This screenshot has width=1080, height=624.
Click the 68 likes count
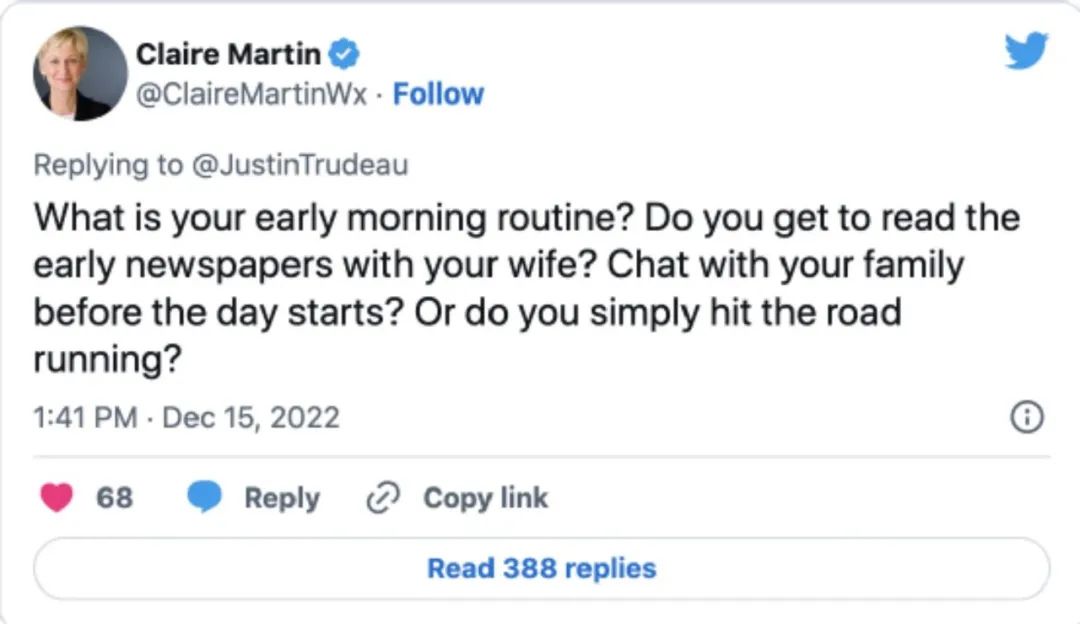(114, 497)
